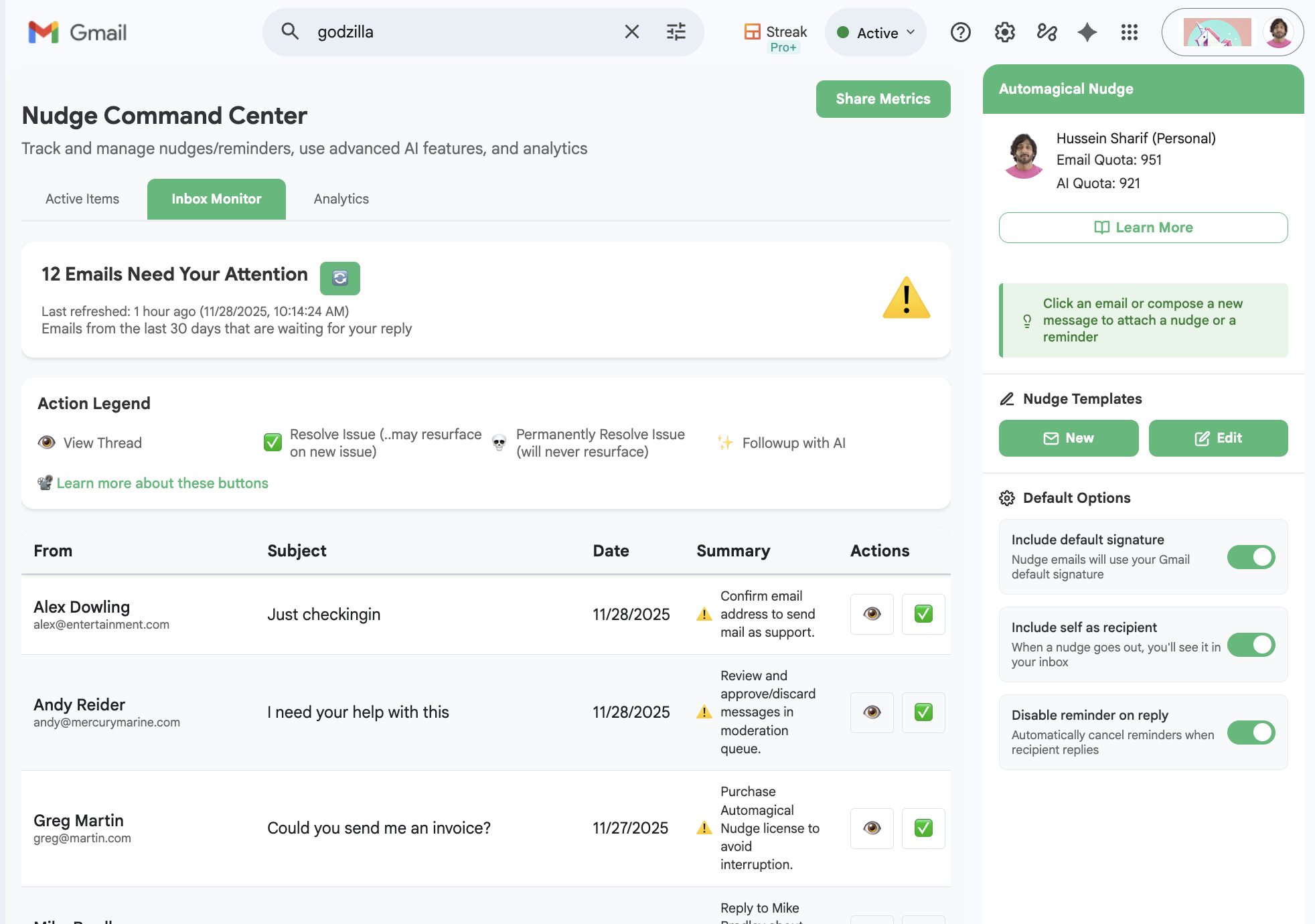Open Learn more about these buttons link
Screen dimensions: 1315x924
[x=162, y=483]
